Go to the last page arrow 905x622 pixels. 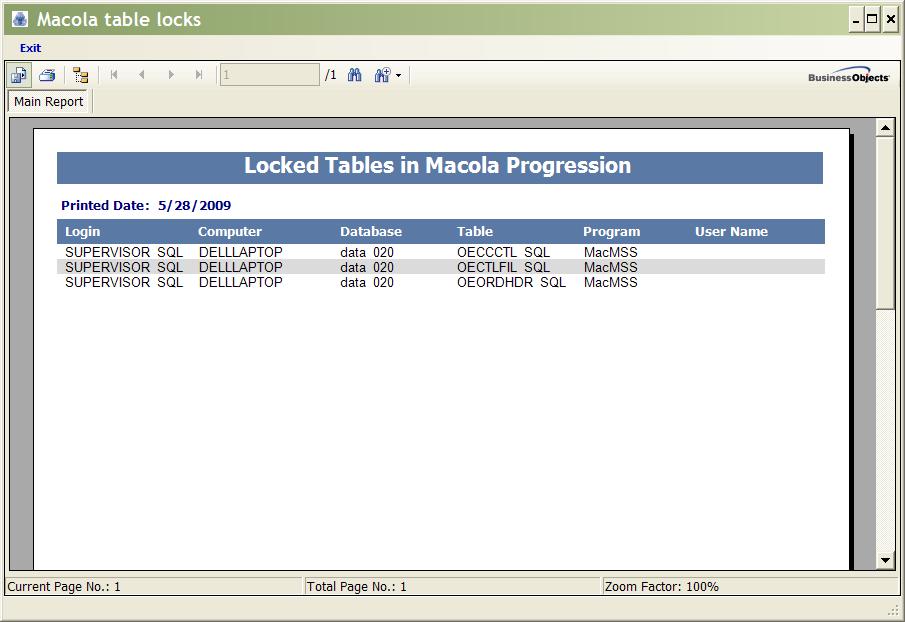199,74
